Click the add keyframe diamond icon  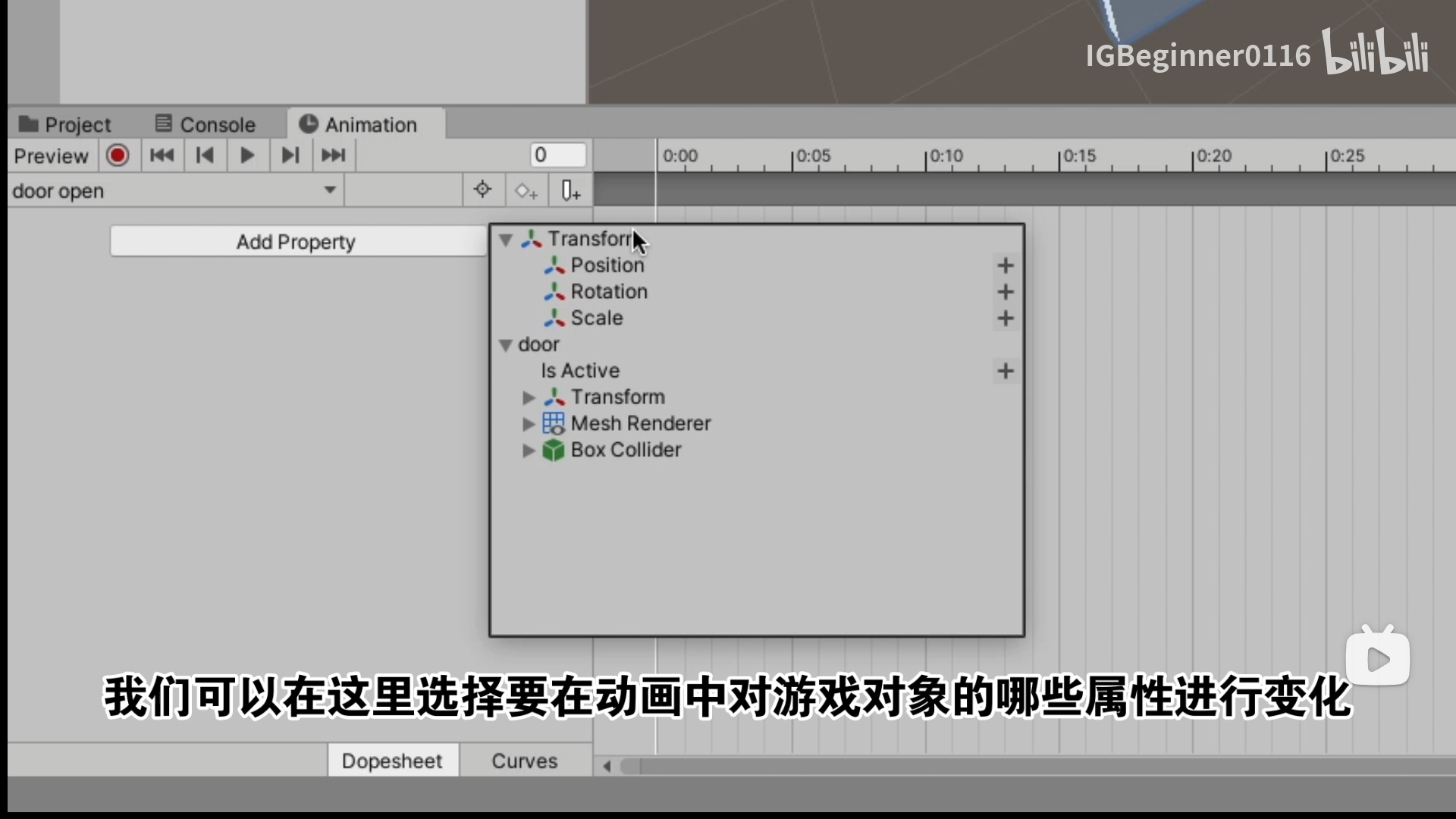tap(526, 191)
